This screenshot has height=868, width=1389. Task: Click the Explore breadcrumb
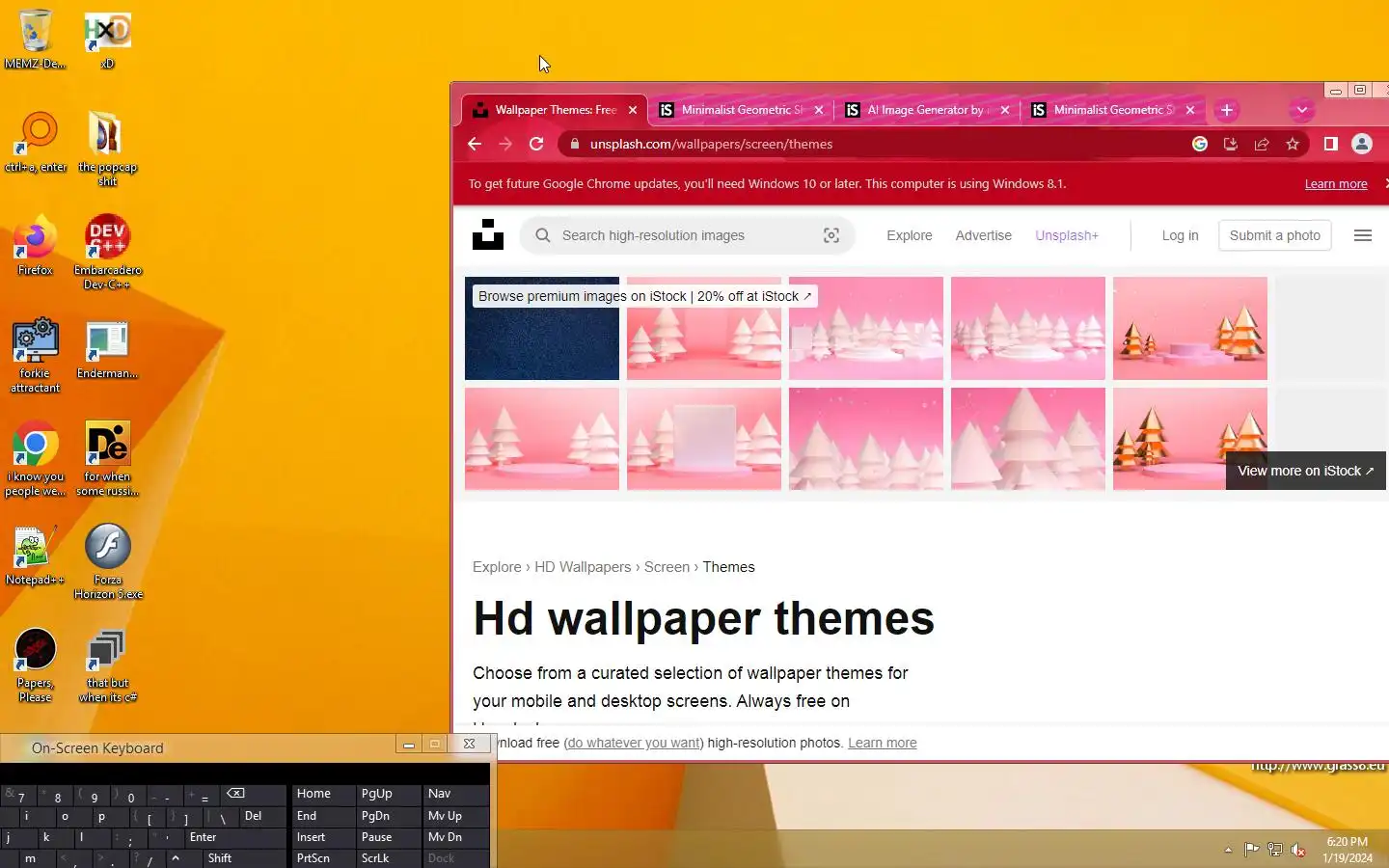pyautogui.click(x=497, y=567)
